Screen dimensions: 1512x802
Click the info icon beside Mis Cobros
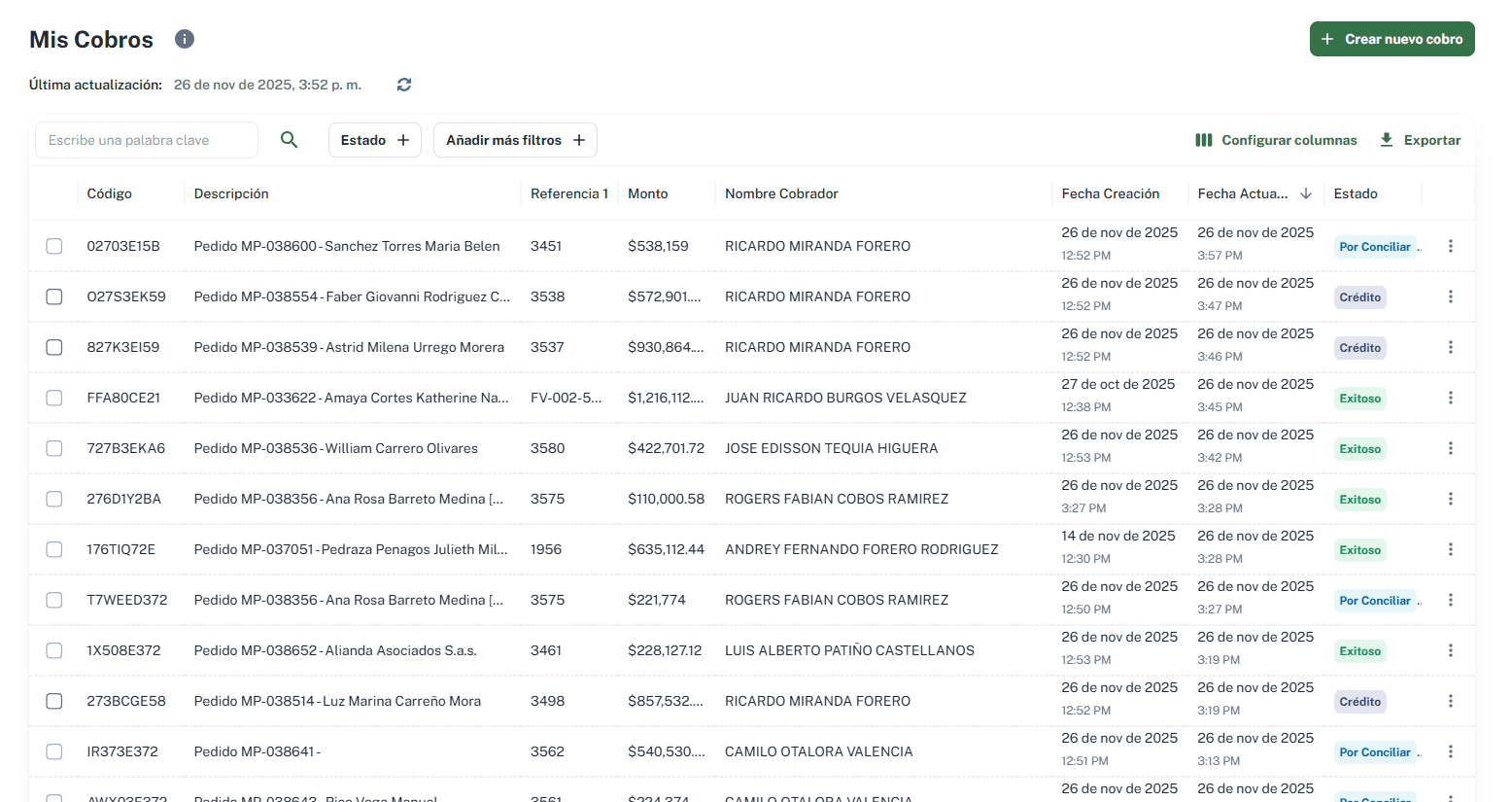(x=185, y=39)
